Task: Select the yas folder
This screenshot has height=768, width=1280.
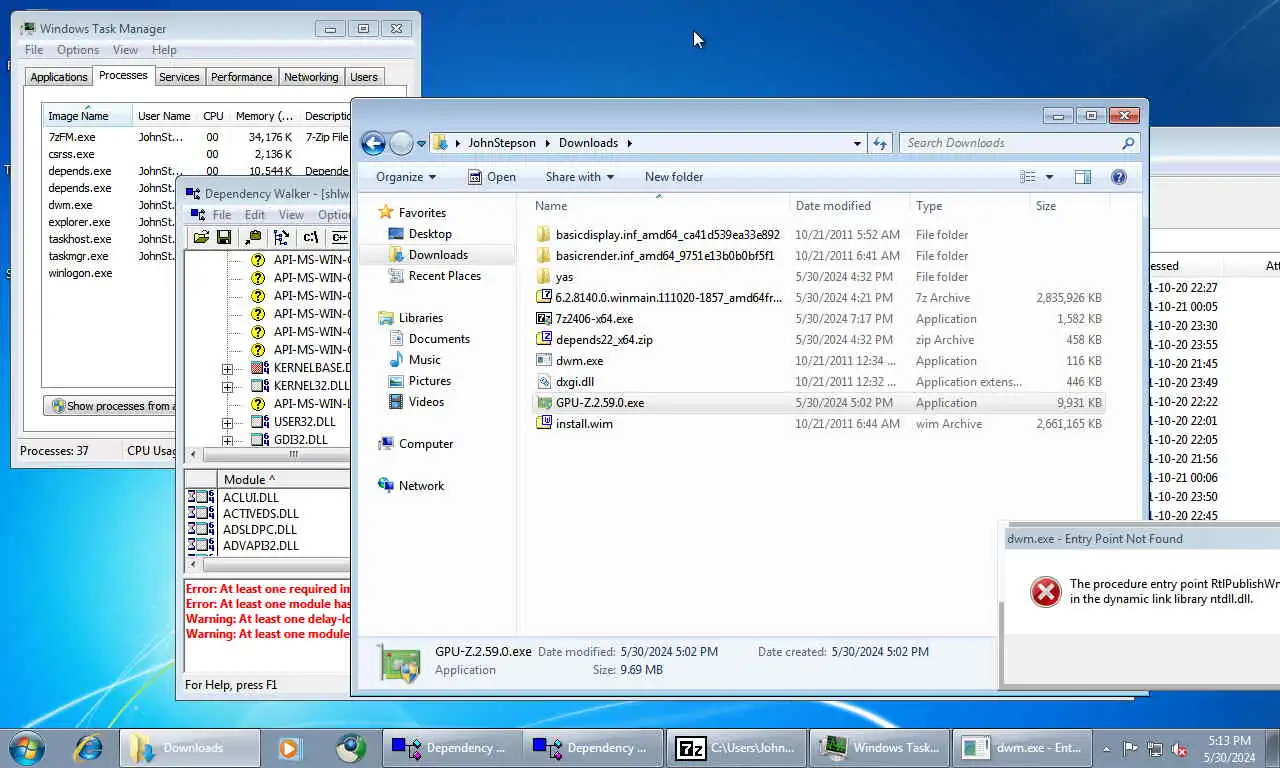Action: click(x=819, y=277)
